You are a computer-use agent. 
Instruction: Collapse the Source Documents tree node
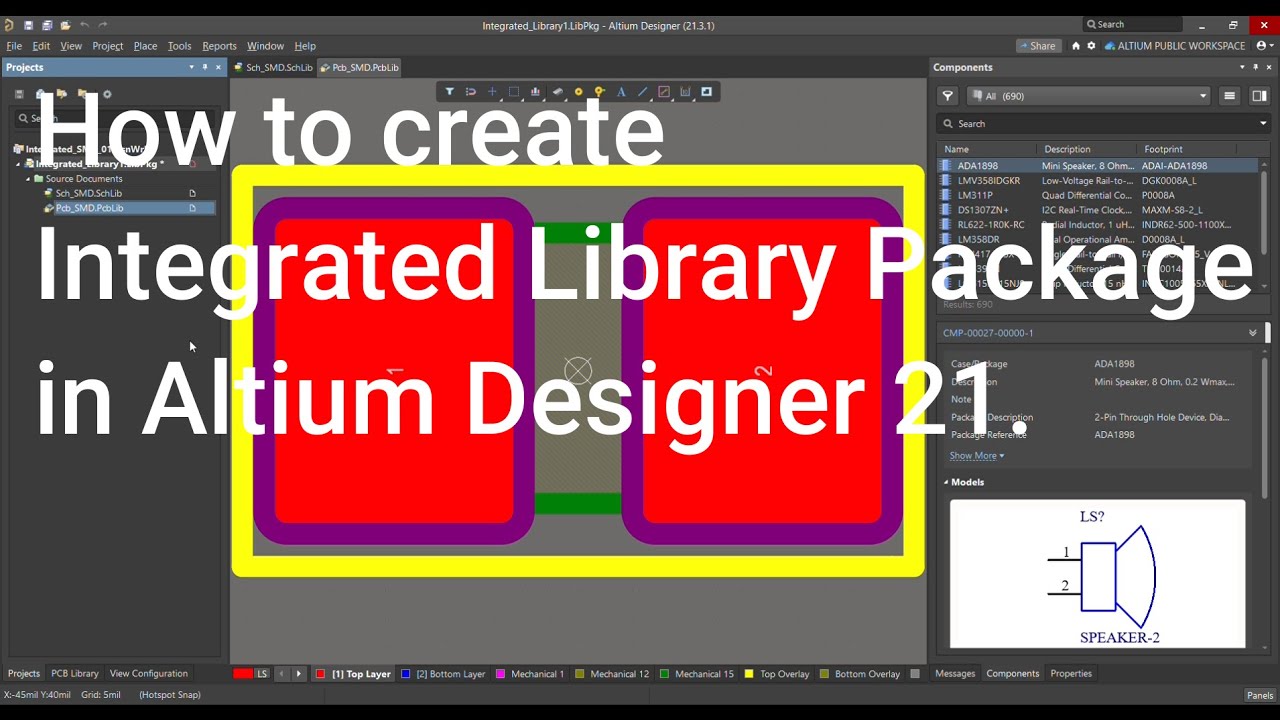(28, 179)
